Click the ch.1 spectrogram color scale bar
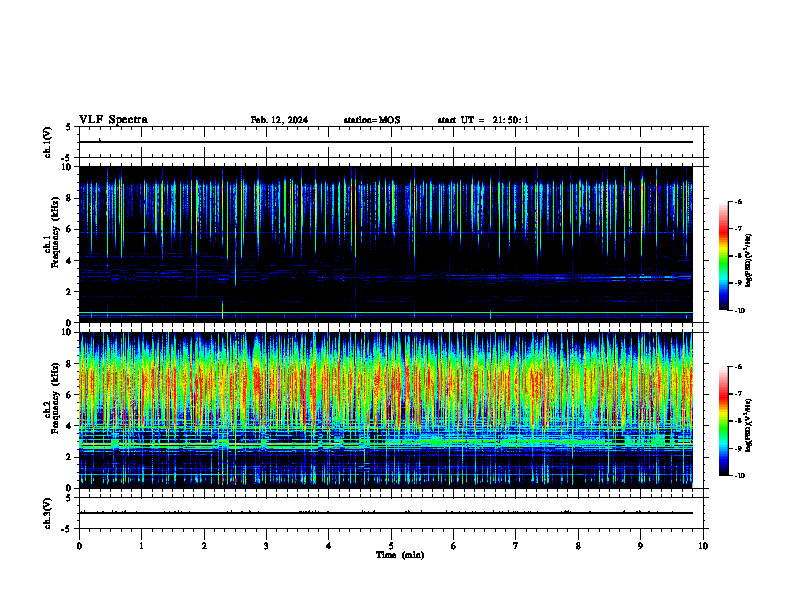The height and width of the screenshot is (612, 792). pyautogui.click(x=724, y=256)
